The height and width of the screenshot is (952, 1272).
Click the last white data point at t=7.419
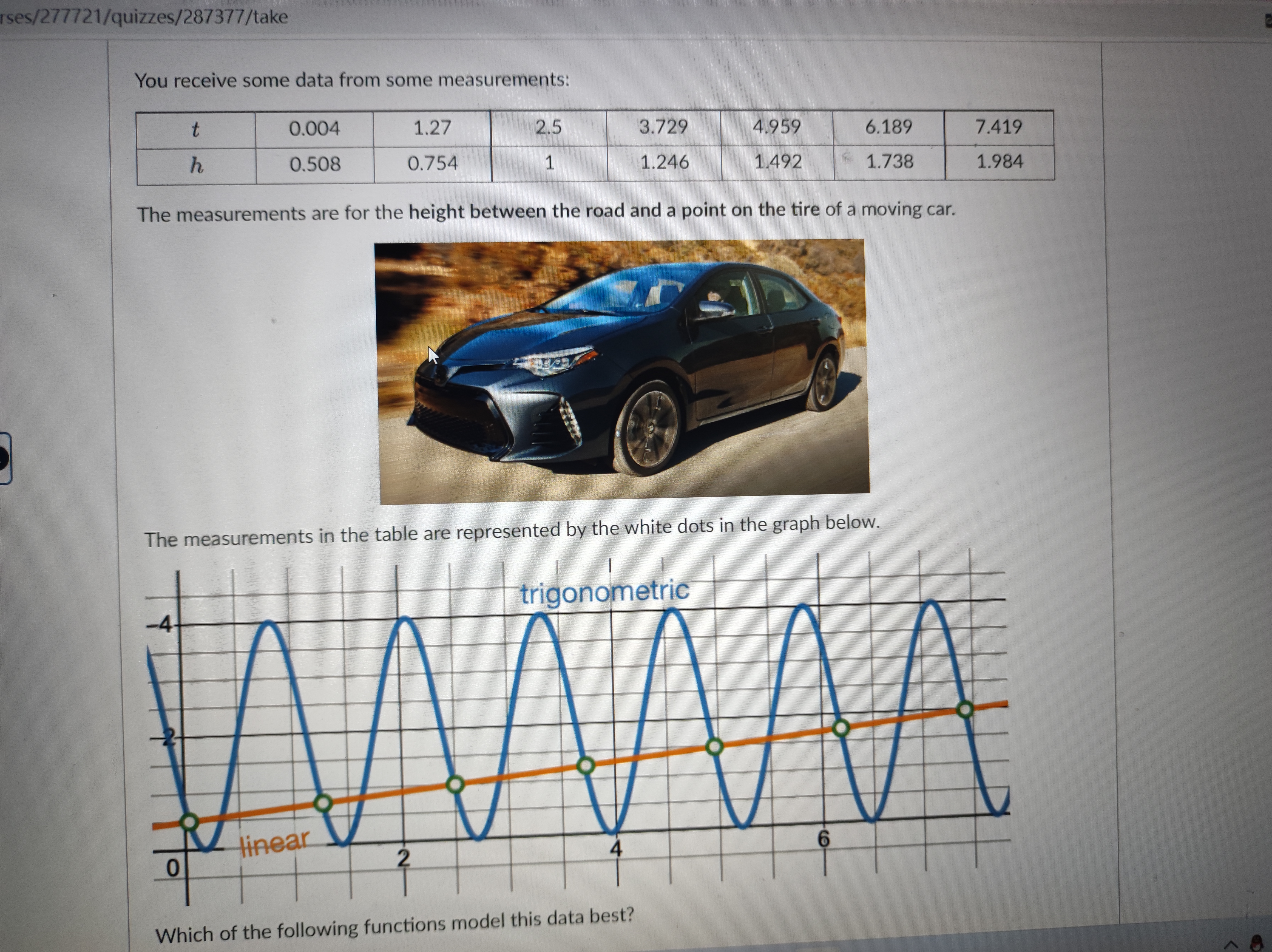coord(965,710)
